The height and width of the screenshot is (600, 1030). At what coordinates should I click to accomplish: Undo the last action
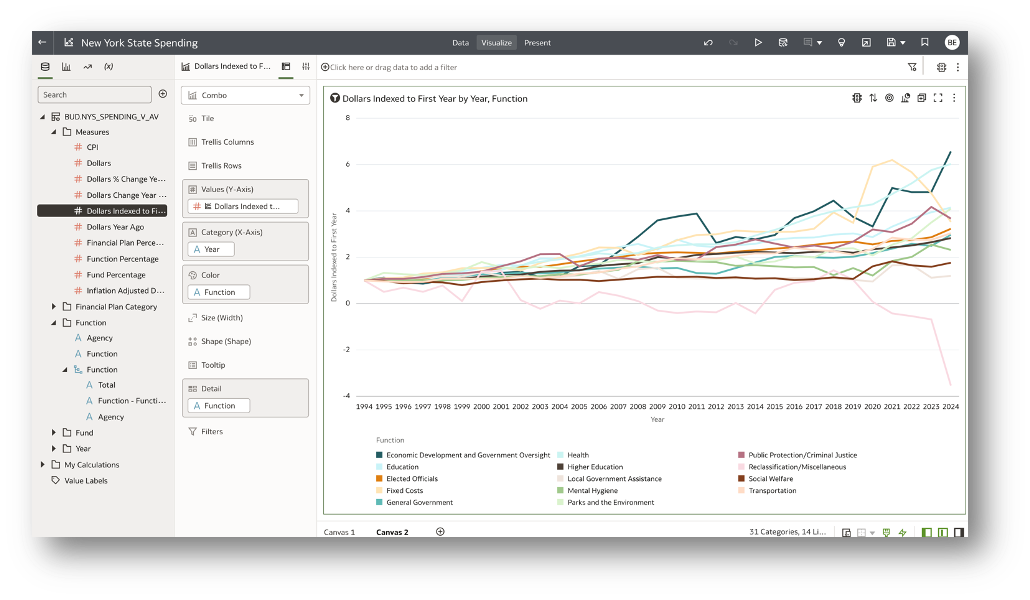[x=708, y=42]
